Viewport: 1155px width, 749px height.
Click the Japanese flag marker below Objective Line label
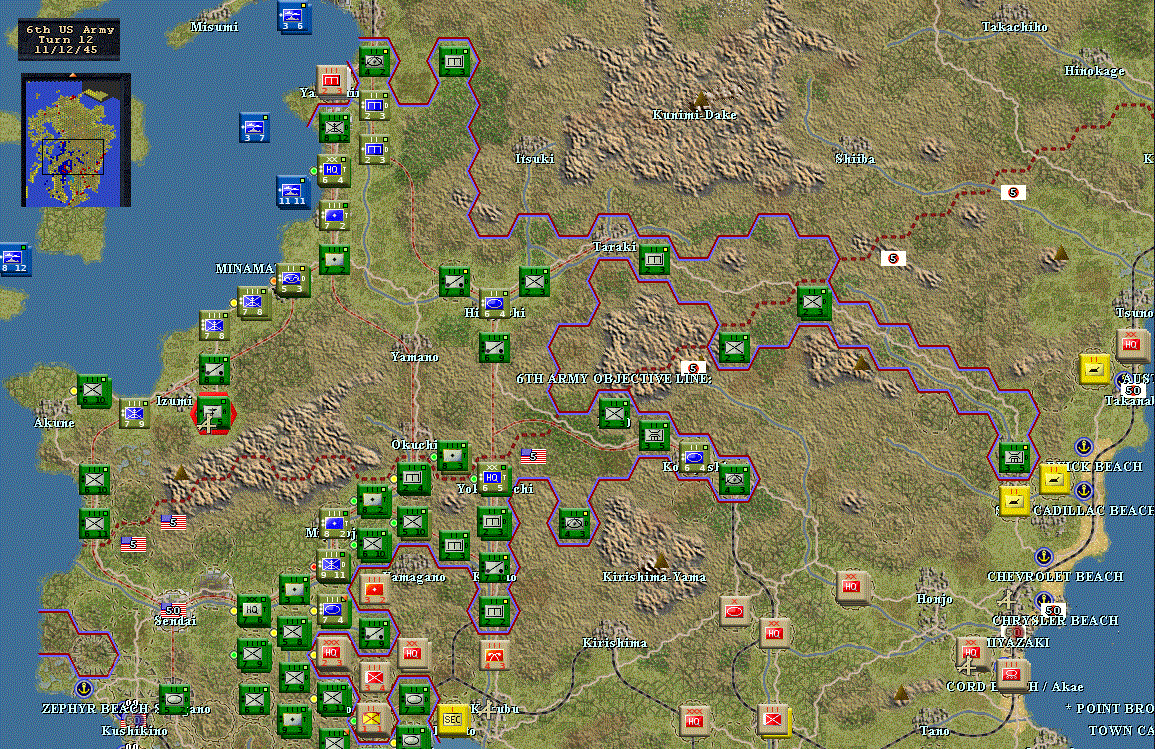point(693,368)
